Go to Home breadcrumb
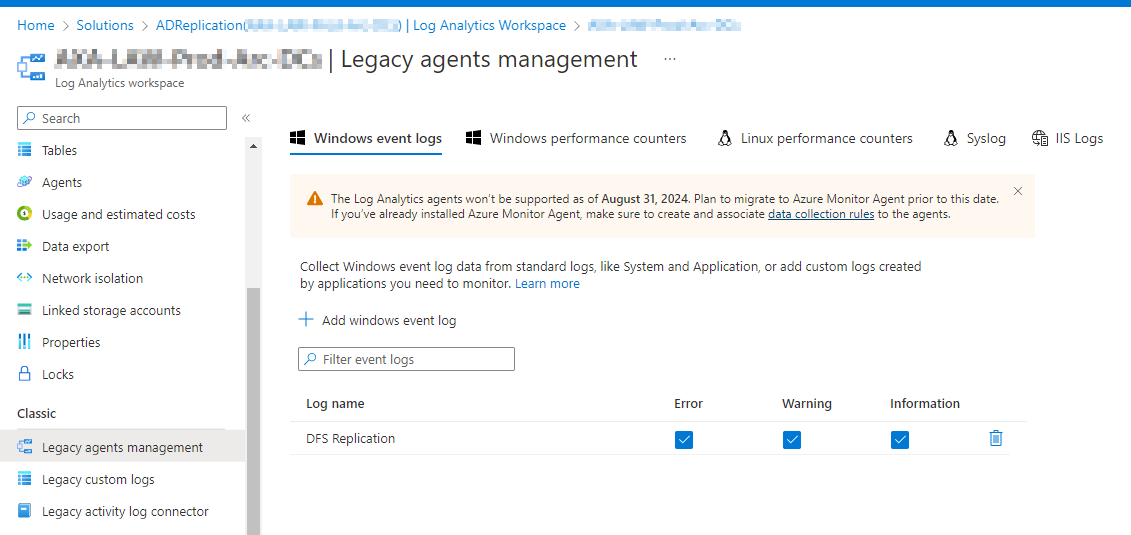The width and height of the screenshot is (1131, 535). tap(36, 25)
